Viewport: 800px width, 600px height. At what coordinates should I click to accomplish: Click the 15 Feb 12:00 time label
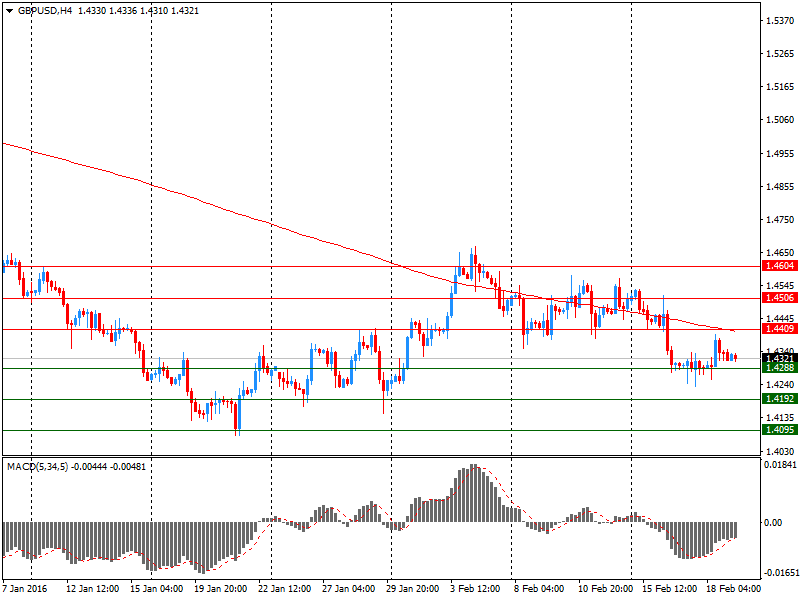click(x=669, y=588)
